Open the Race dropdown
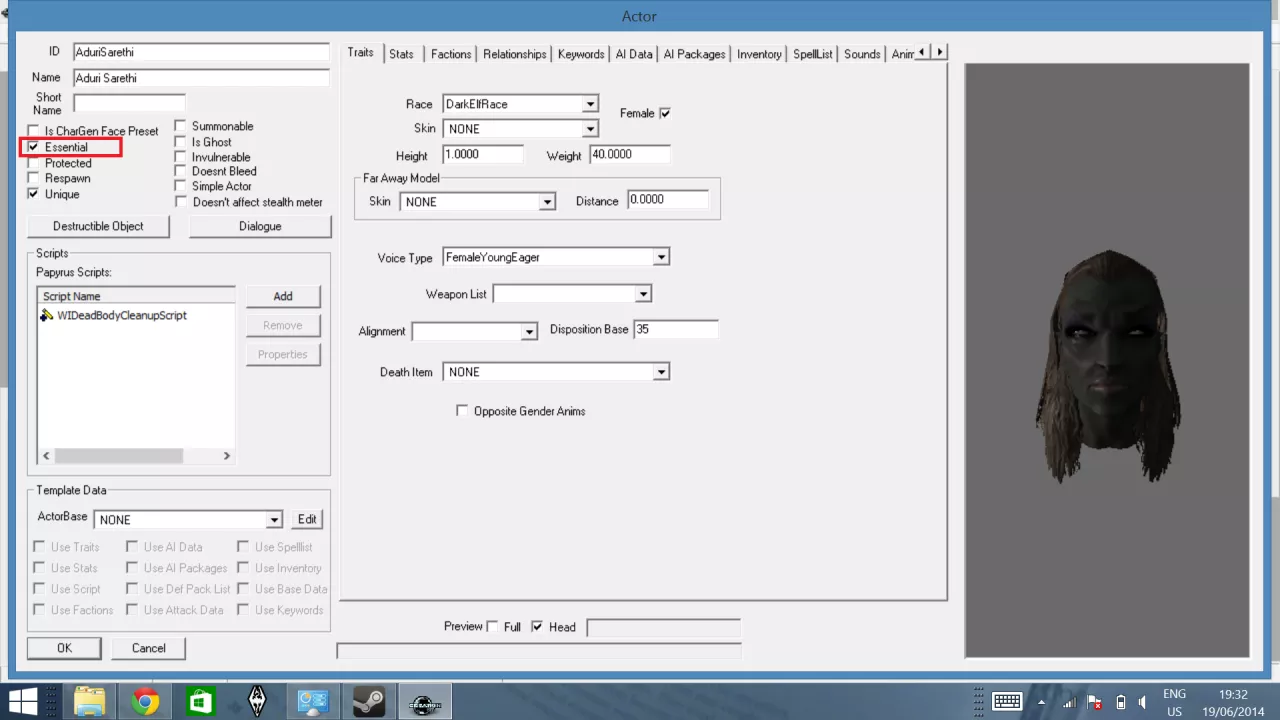Image resolution: width=1280 pixels, height=720 pixels. coord(590,104)
